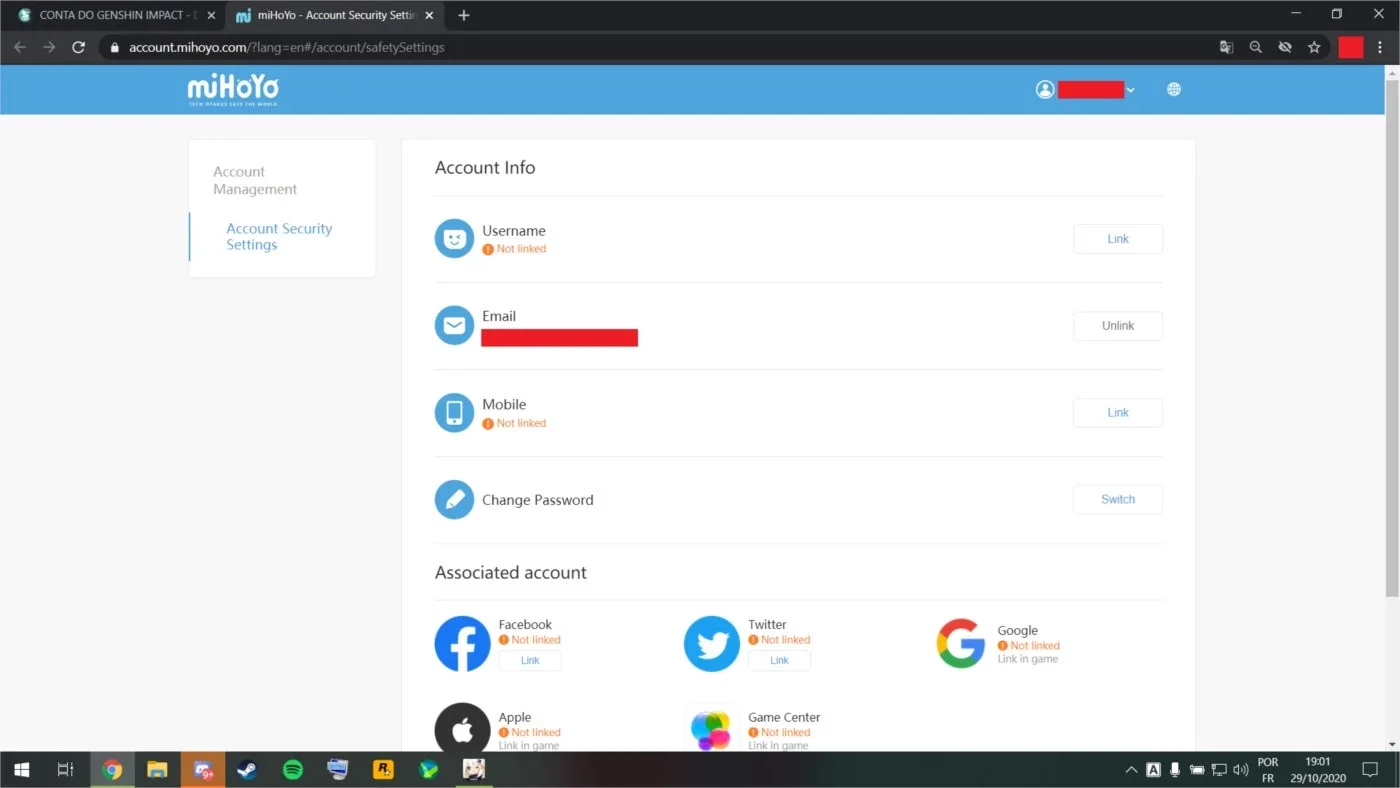This screenshot has width=1400, height=788.
Task: Go back to the previous page
Action: pos(20,47)
